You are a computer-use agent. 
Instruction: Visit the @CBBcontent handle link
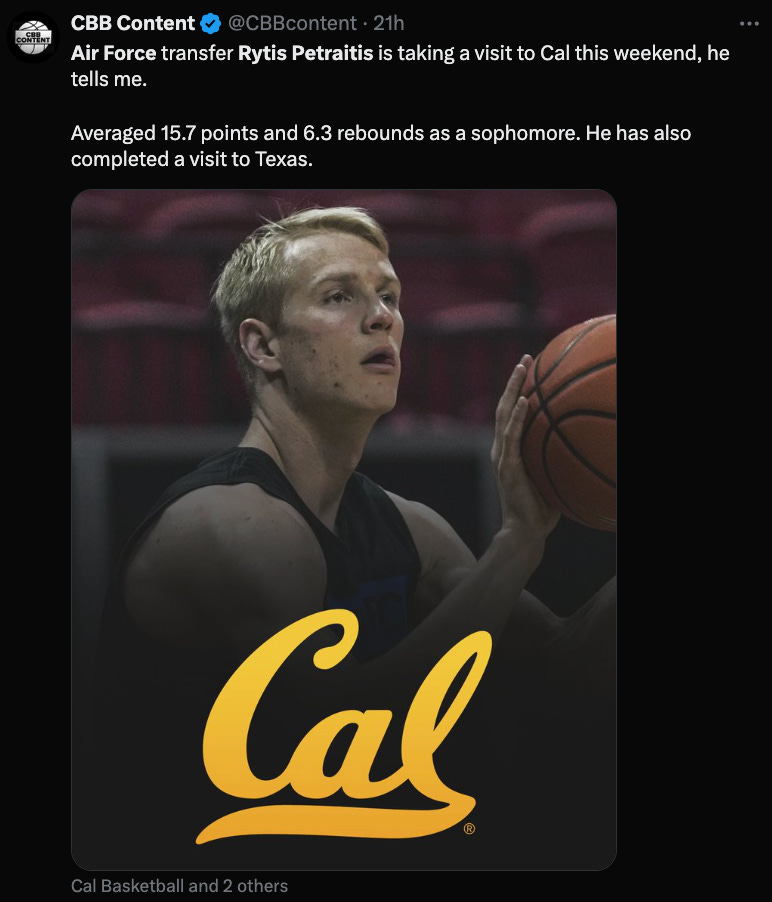292,24
